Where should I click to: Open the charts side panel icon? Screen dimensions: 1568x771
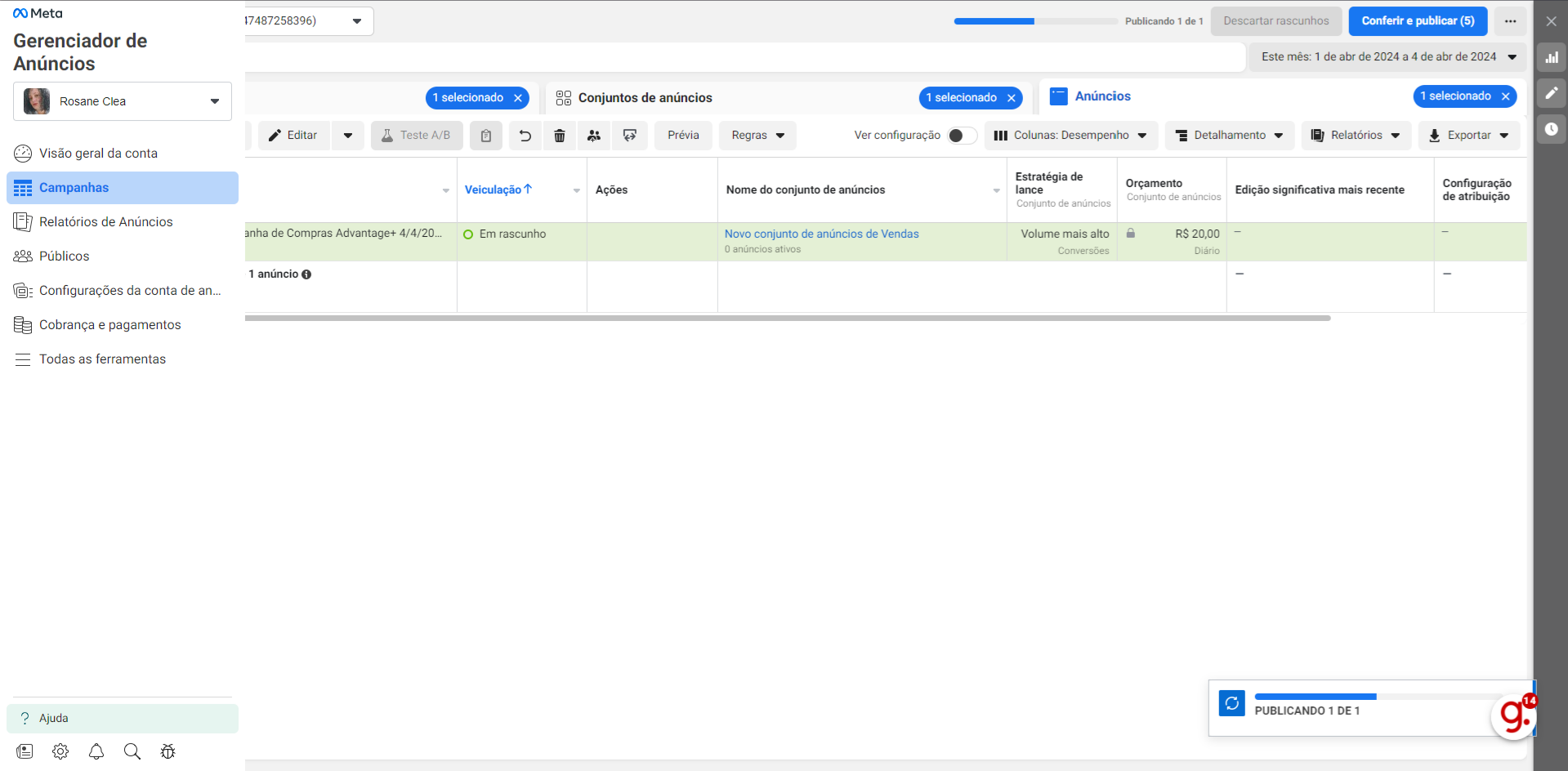tap(1551, 57)
